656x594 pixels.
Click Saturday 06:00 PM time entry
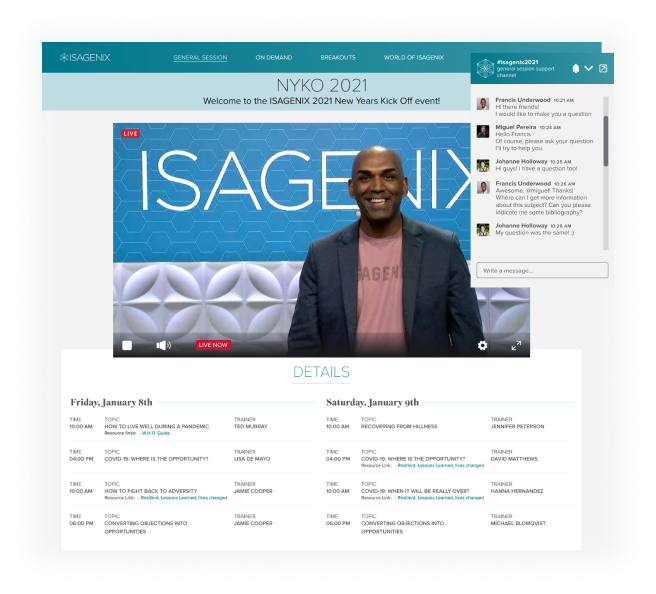click(338, 523)
